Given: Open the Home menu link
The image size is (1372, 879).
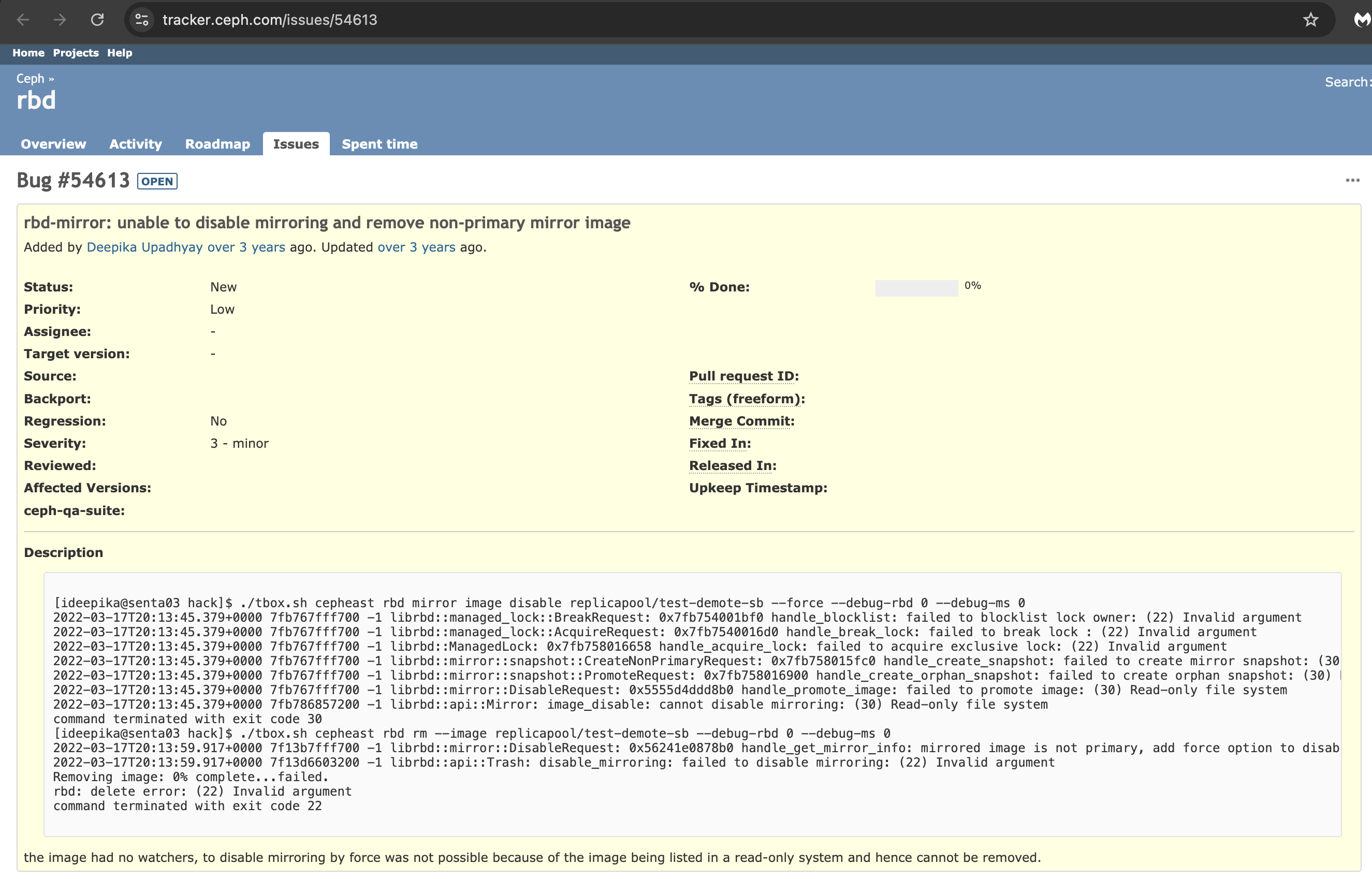Looking at the screenshot, I should coord(28,52).
